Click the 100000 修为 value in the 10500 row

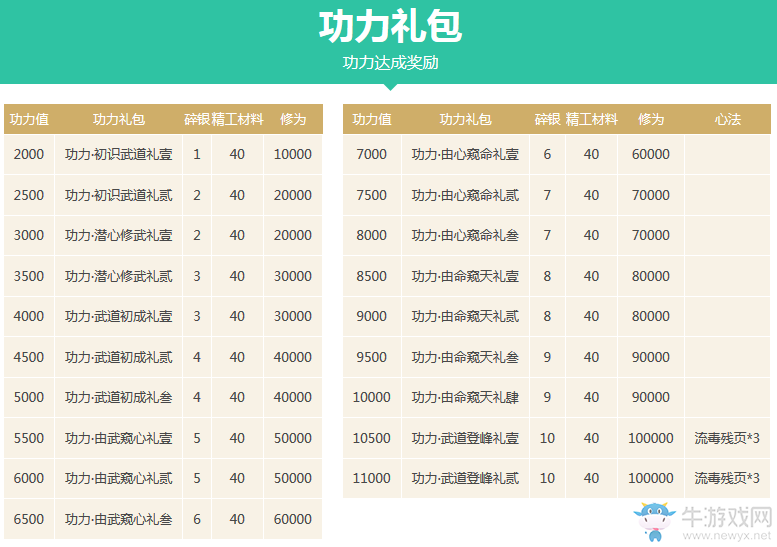click(x=651, y=438)
